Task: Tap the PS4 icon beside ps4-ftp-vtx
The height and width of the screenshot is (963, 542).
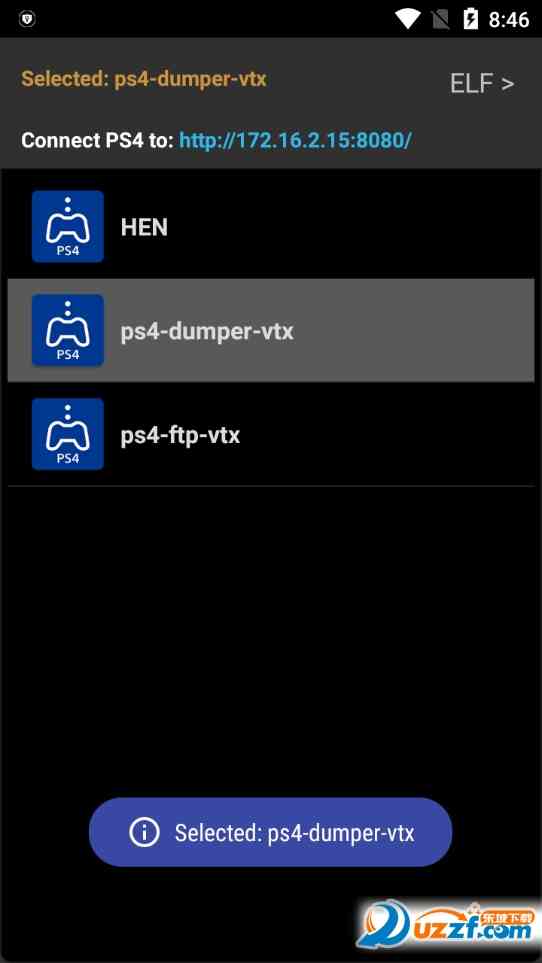Action: click(68, 434)
